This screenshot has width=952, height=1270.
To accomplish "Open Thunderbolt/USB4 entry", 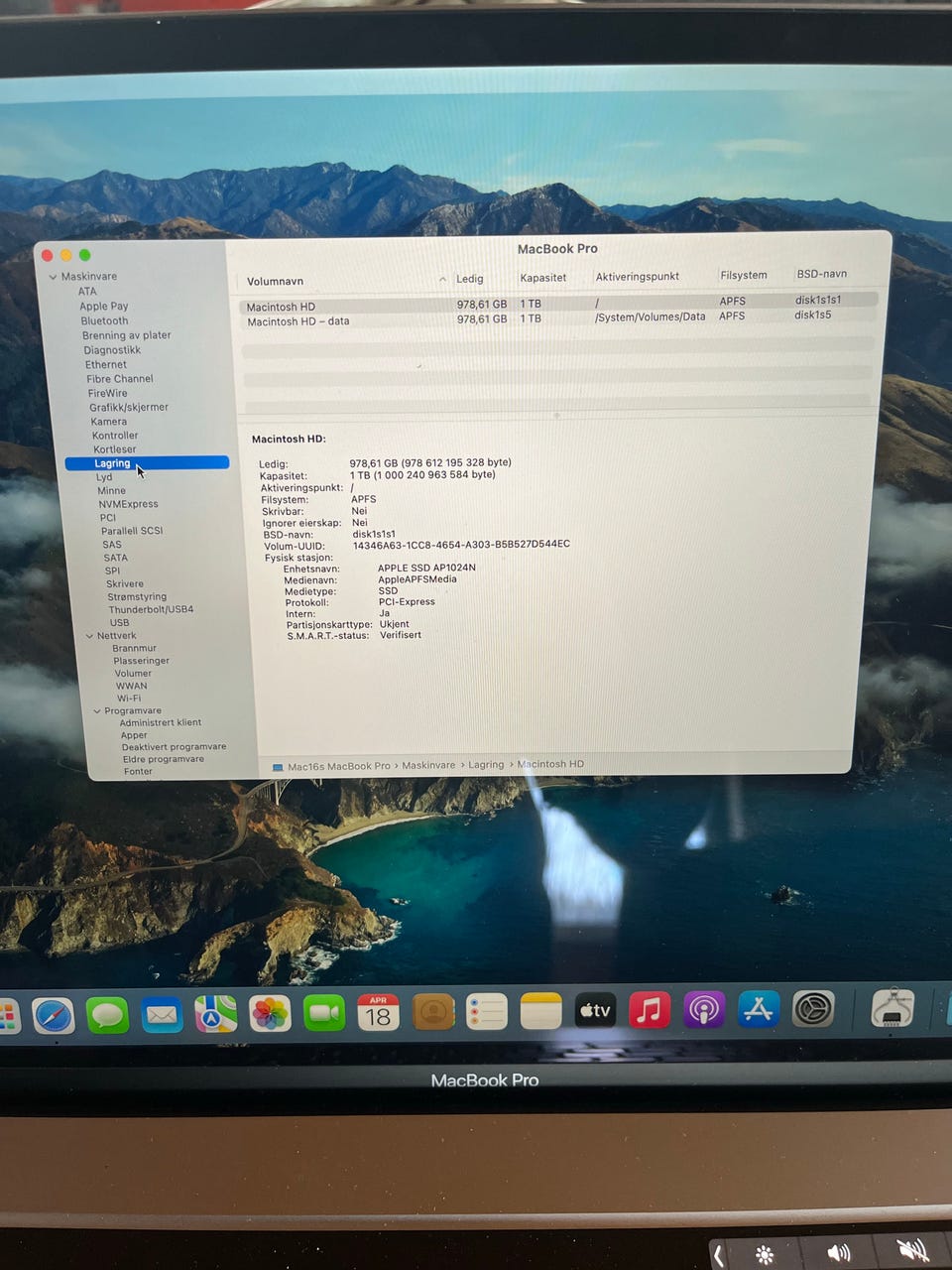I will tap(151, 610).
